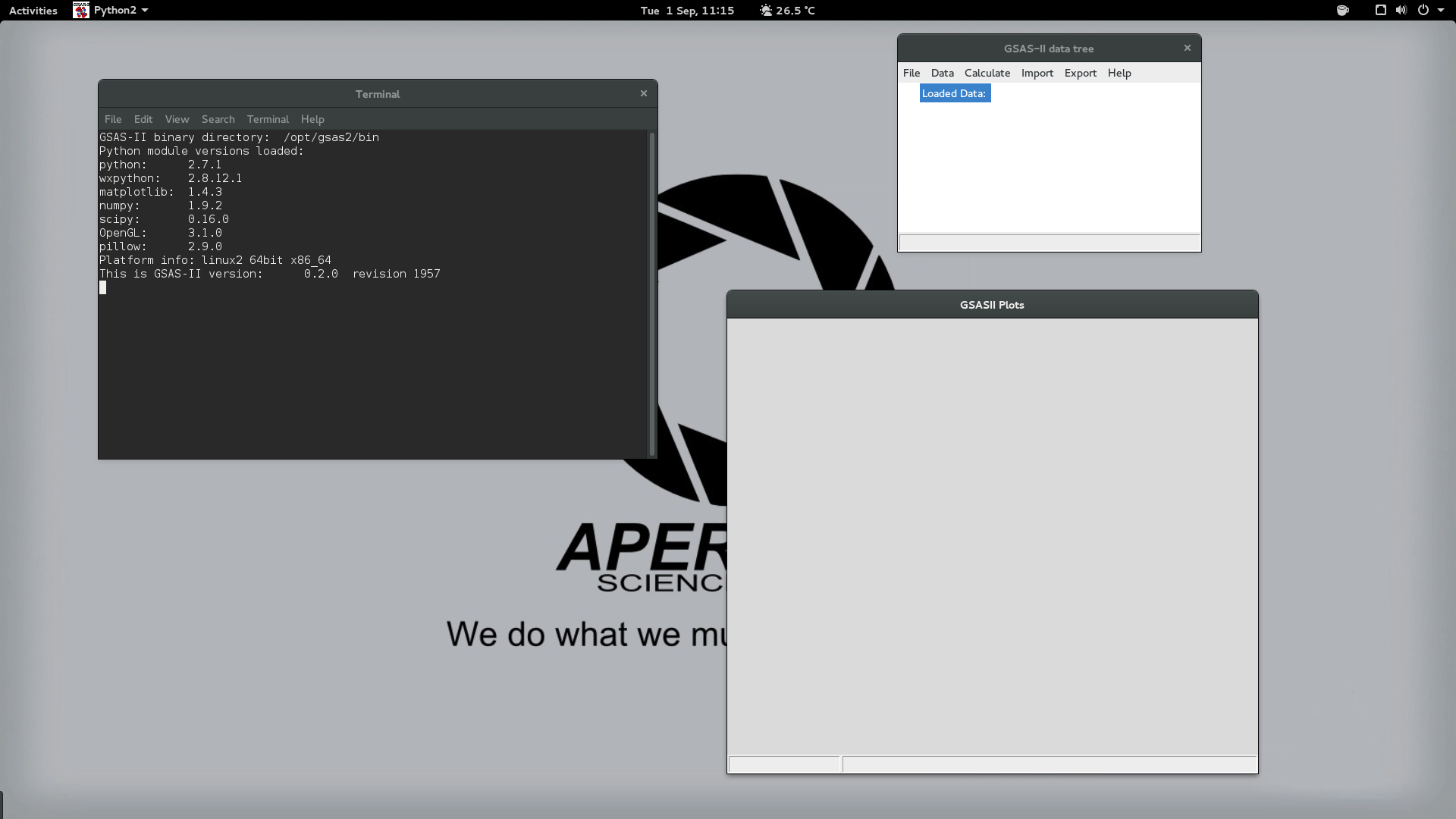Click the python version line in Terminal
Image resolution: width=1456 pixels, height=819 pixels.
pyautogui.click(x=161, y=165)
